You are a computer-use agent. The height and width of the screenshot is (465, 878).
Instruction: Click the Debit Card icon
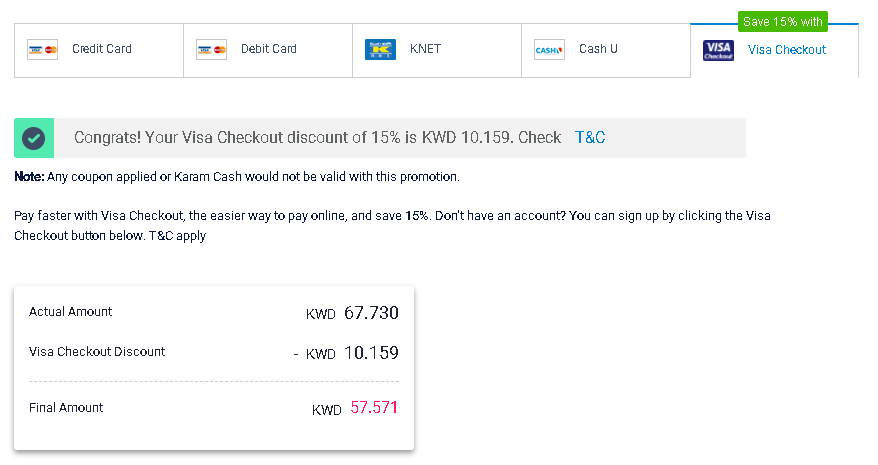[212, 50]
